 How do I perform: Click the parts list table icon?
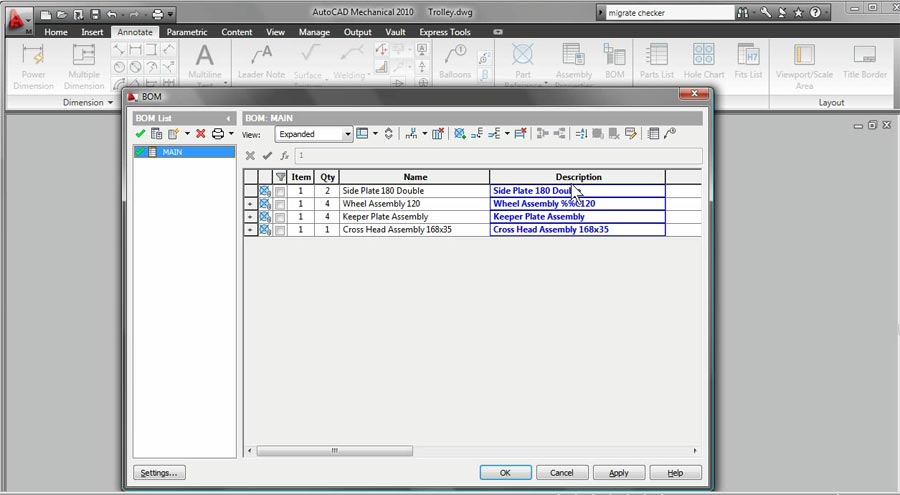click(x=653, y=134)
